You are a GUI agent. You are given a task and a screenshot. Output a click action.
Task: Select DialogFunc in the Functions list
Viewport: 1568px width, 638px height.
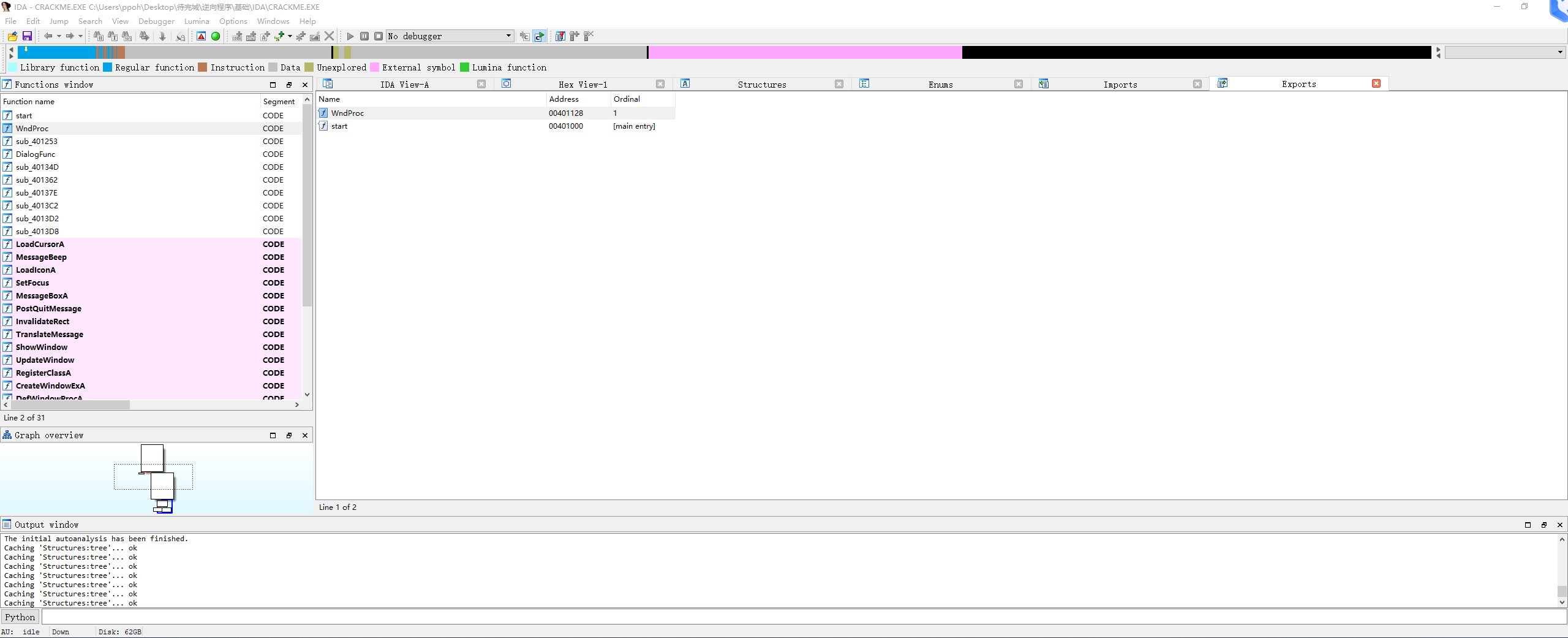point(151,154)
